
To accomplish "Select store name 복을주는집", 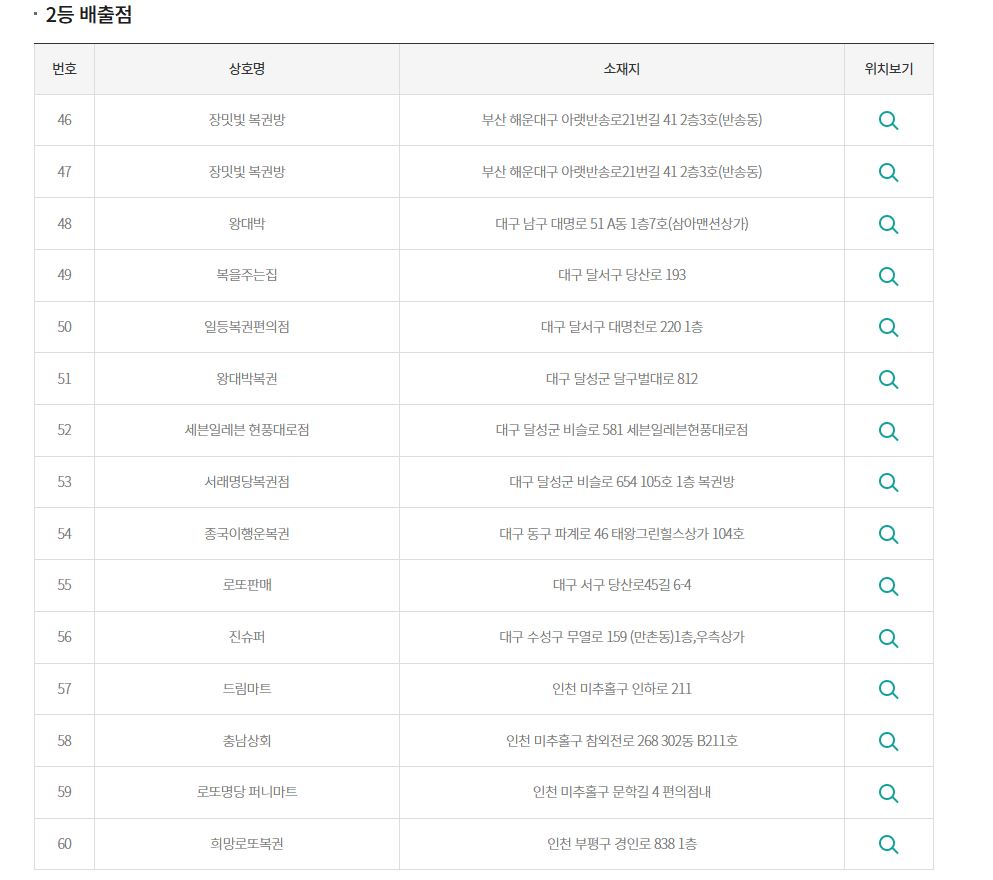I will 247,275.
